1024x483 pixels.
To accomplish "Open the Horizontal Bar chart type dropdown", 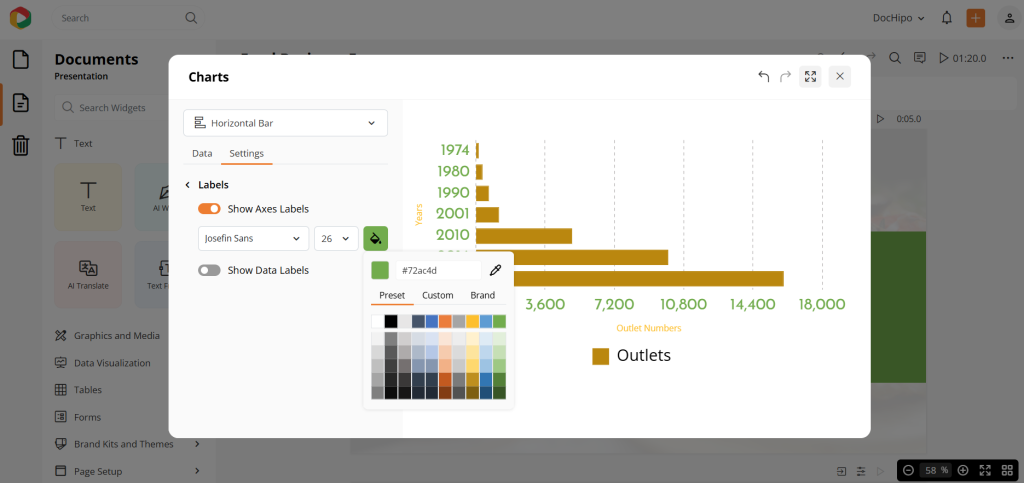I will coord(285,123).
